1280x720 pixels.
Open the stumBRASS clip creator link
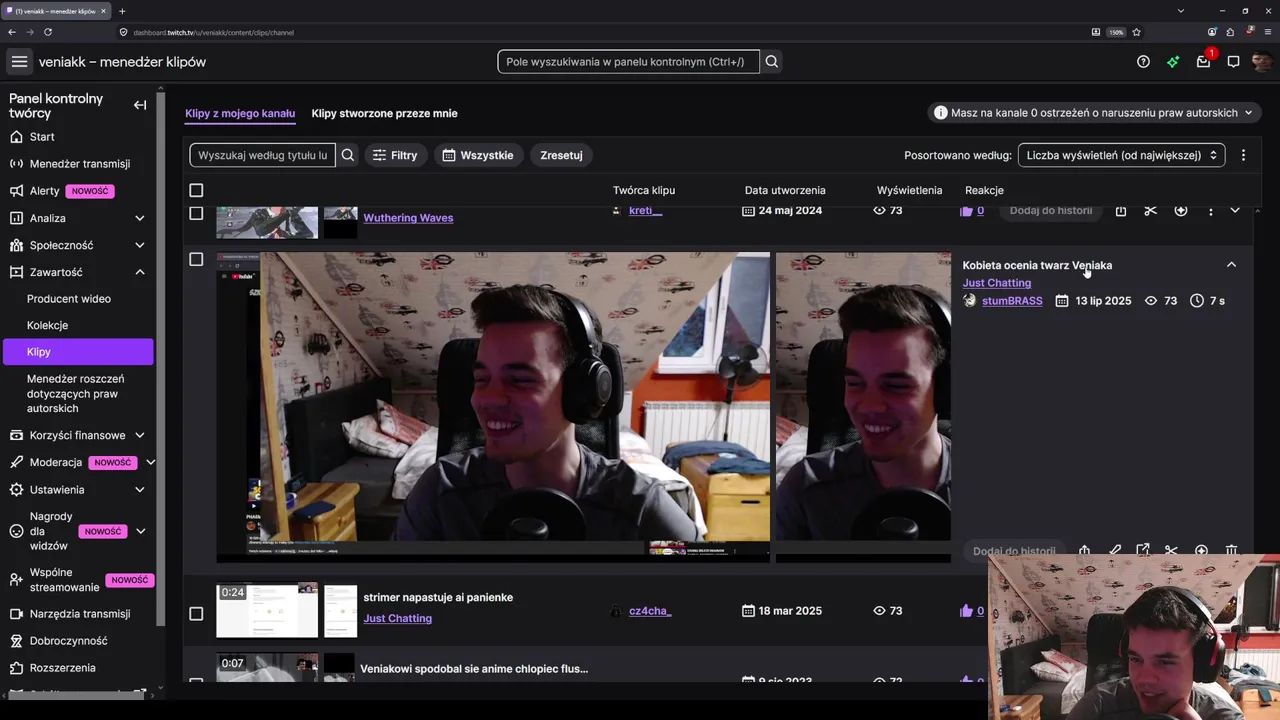1012,301
